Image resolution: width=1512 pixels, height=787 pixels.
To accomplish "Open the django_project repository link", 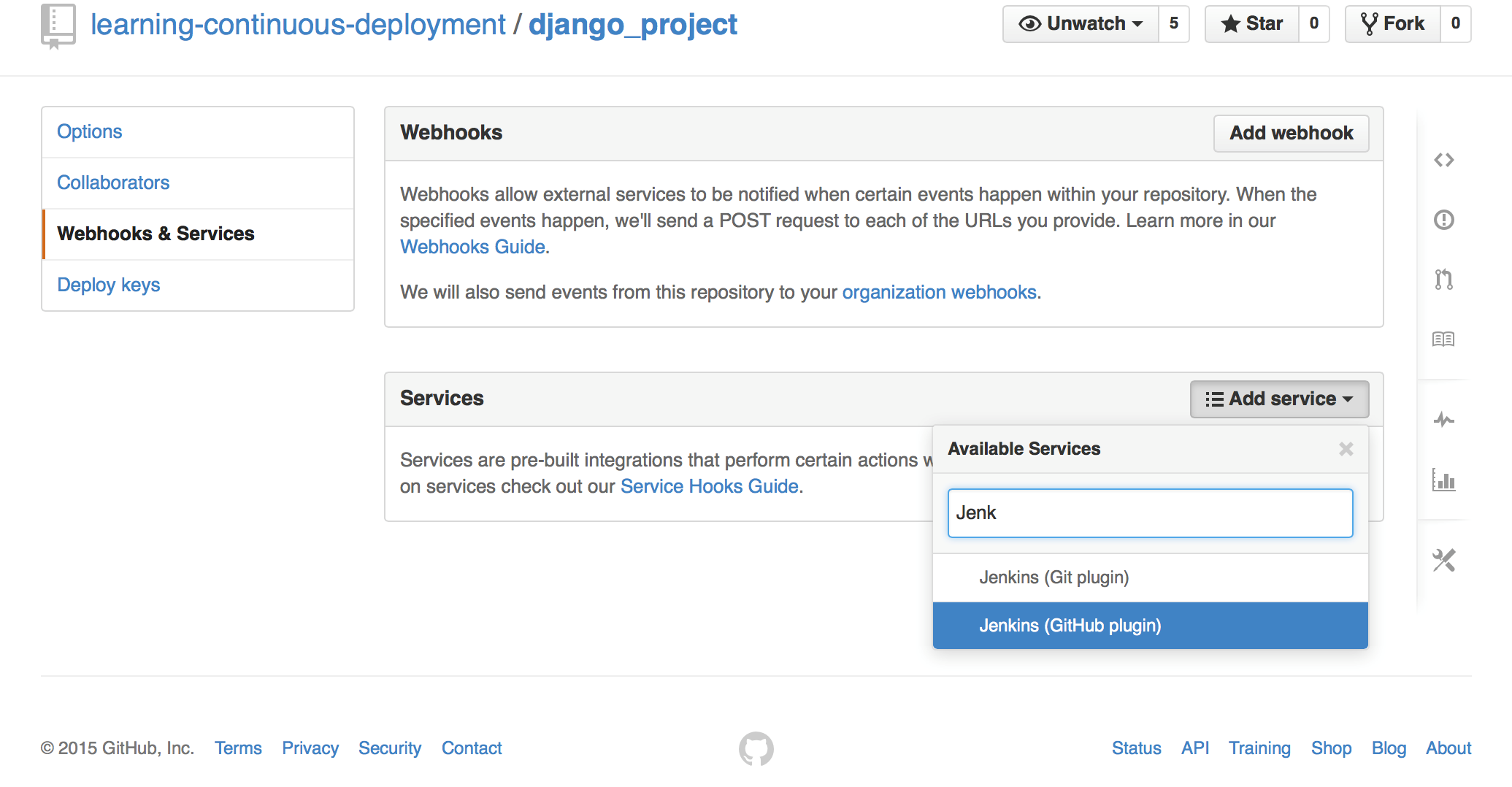I will click(633, 25).
